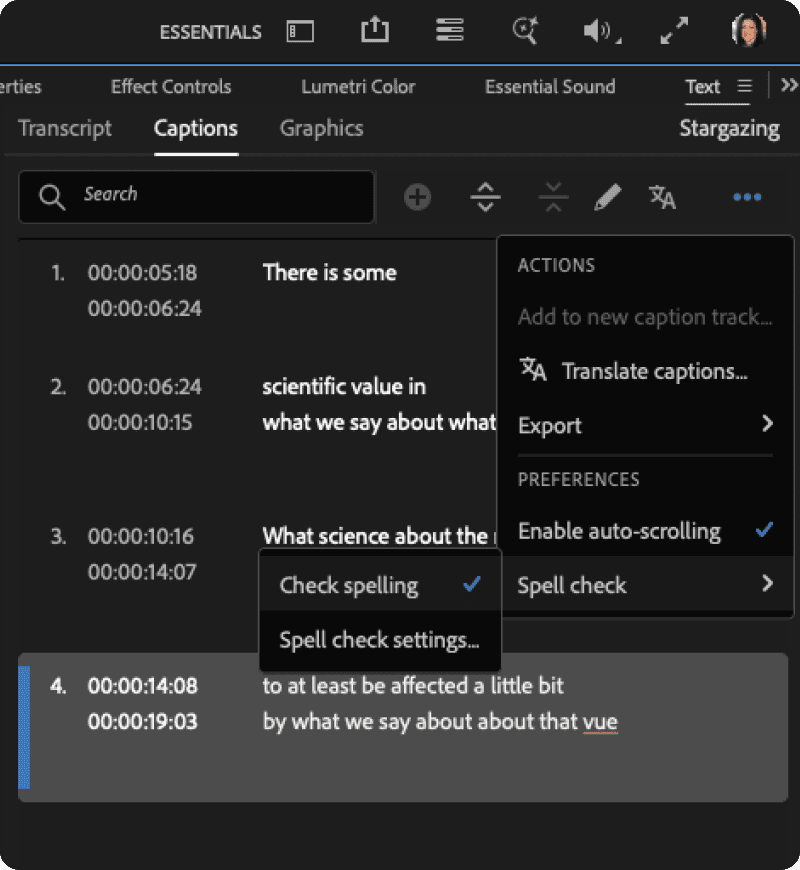Click the translate icon beside Translate captions
800x870 pixels.
[533, 370]
